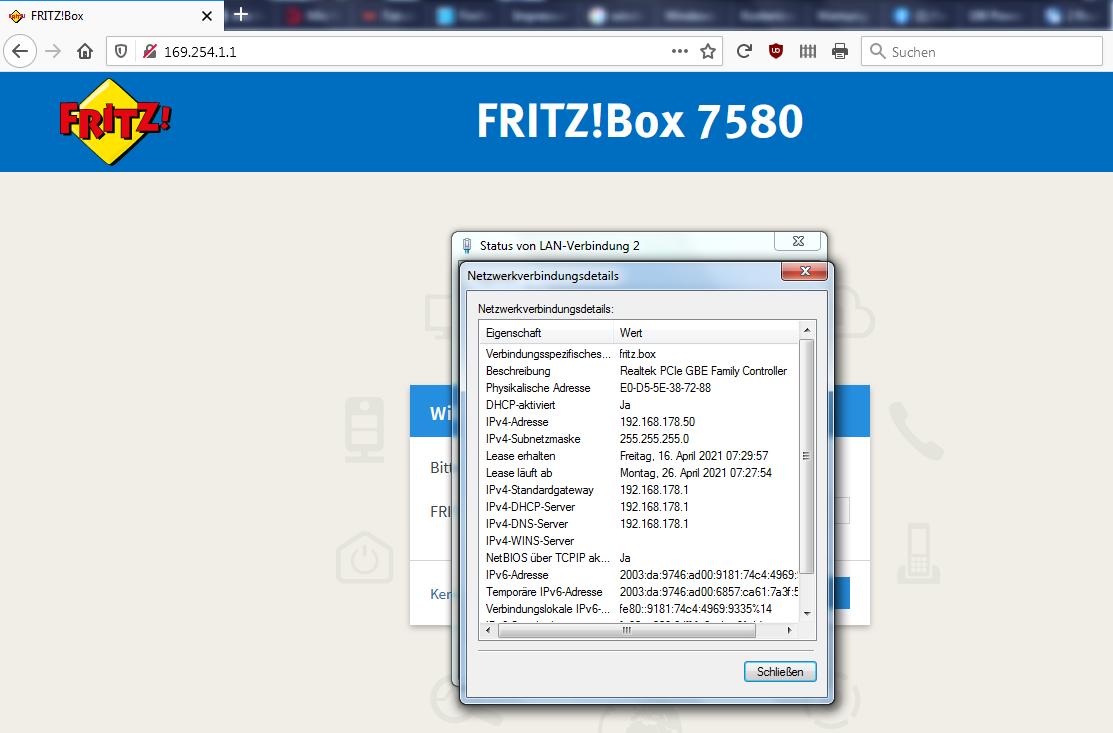Select the DHCP-aktiviert row
The width and height of the screenshot is (1113, 733).
coord(639,404)
